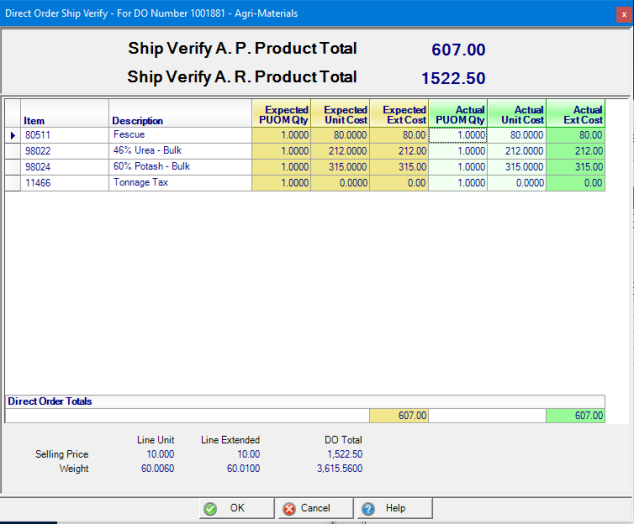Click the current row arrow indicator for 80511
Image resolution: width=634 pixels, height=524 pixels.
12,135
